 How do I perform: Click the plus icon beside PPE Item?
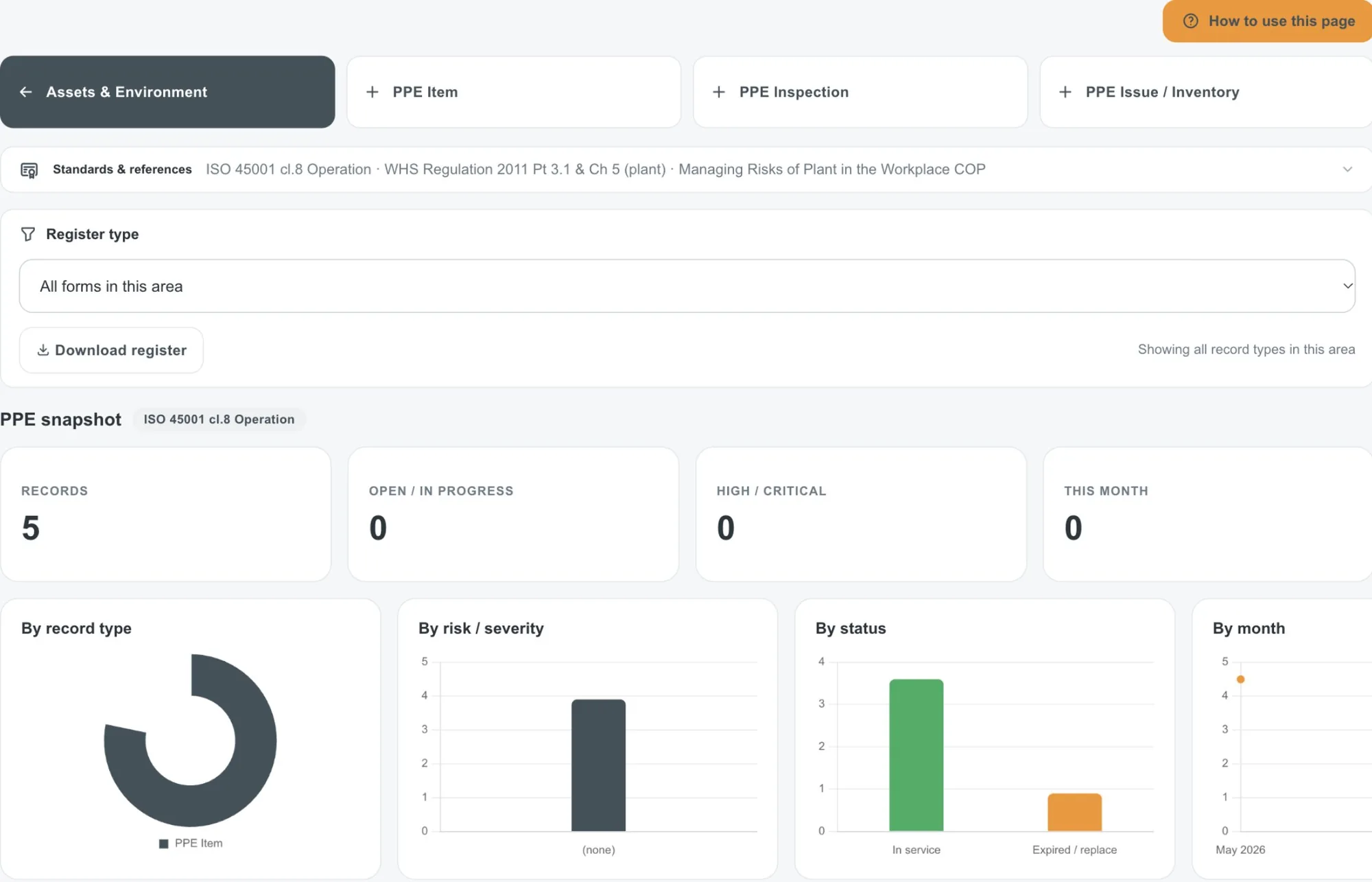click(x=372, y=92)
